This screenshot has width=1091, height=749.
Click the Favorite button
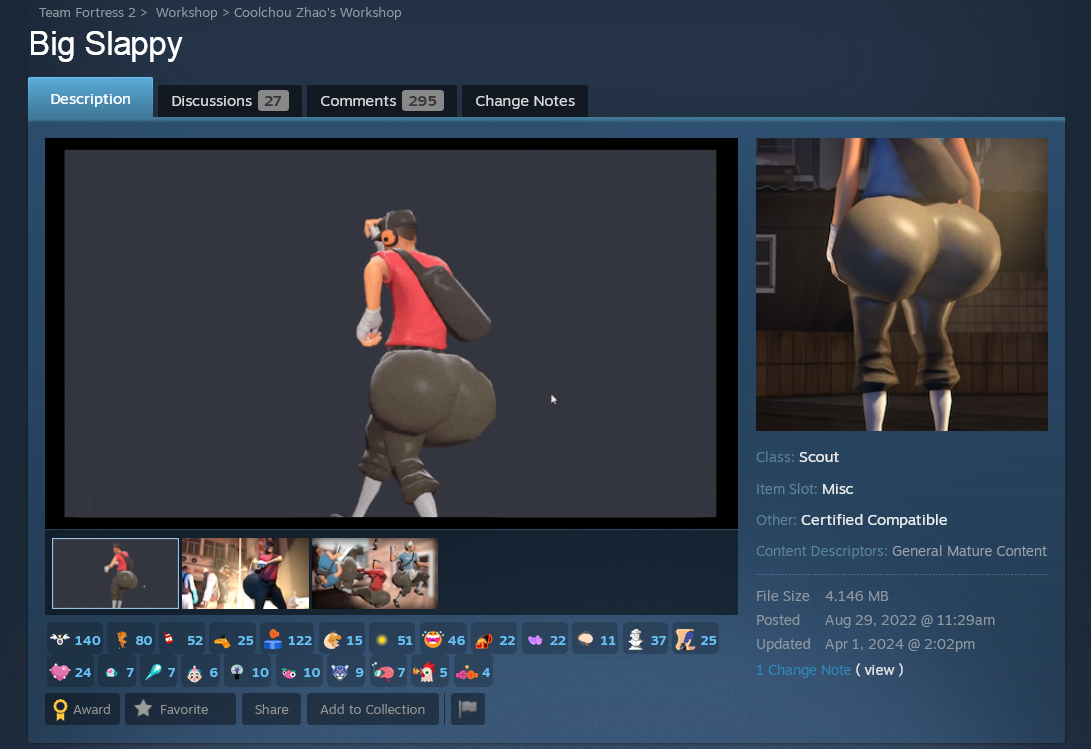180,709
